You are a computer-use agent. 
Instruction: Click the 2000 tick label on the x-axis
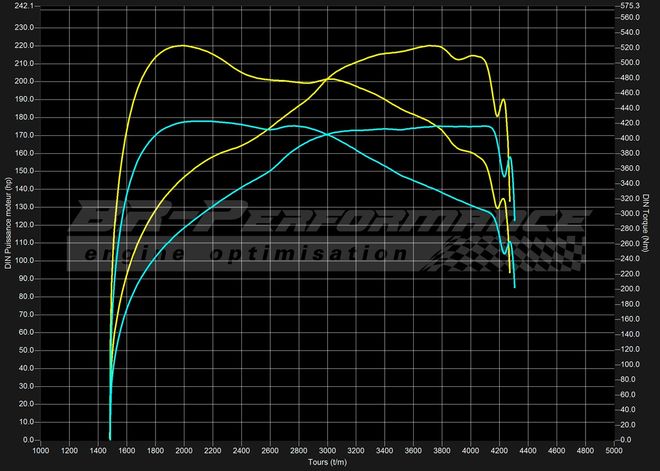point(183,451)
